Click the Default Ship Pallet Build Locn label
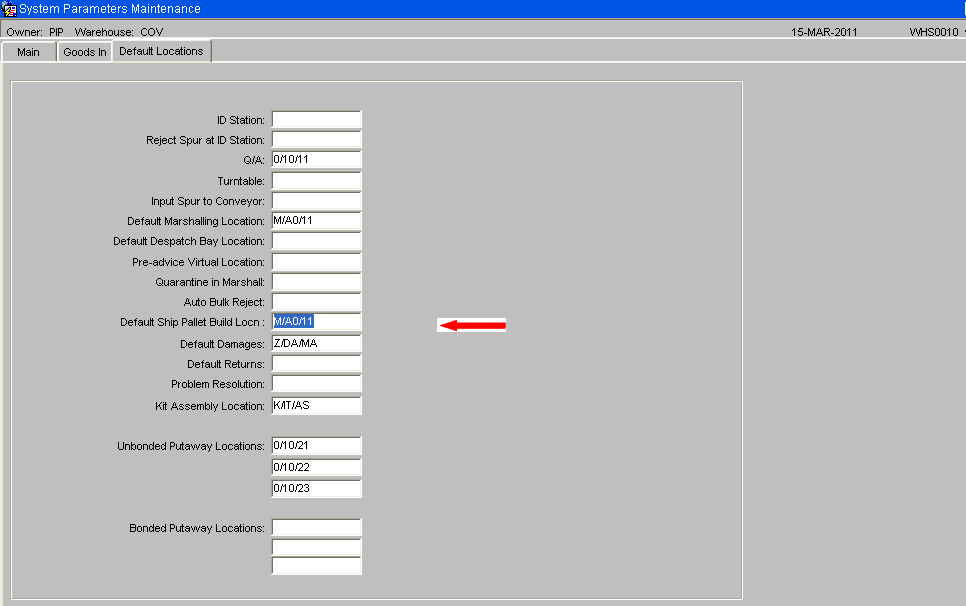966x606 pixels. (192, 322)
